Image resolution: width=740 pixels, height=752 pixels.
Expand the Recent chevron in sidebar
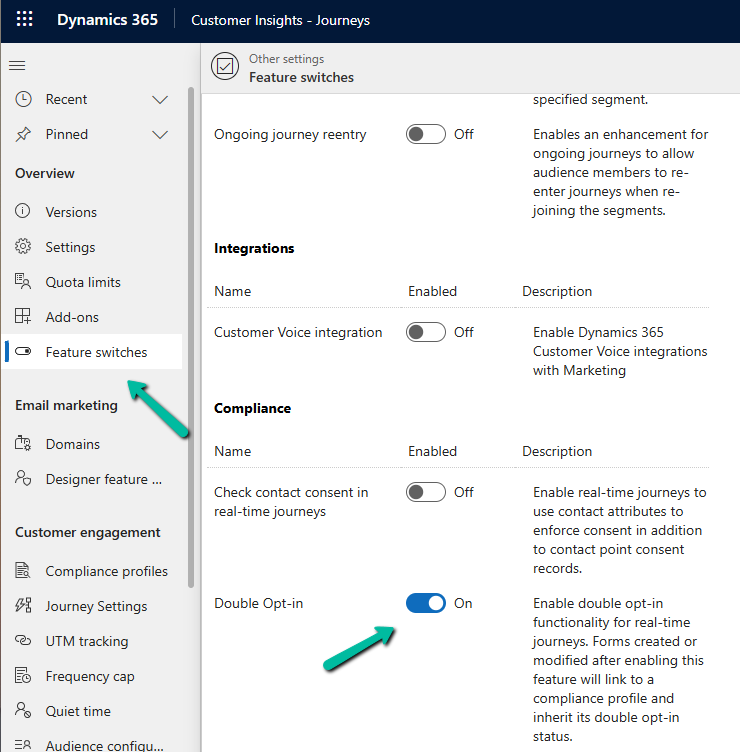[x=160, y=100]
